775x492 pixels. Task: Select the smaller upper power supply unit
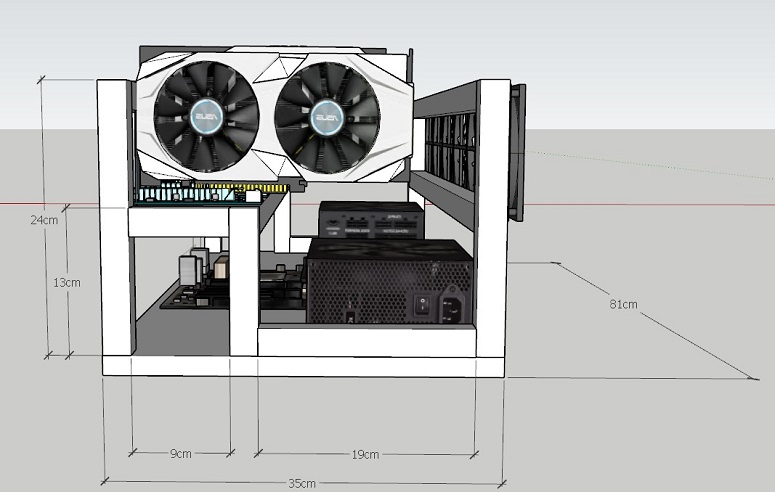pos(372,220)
